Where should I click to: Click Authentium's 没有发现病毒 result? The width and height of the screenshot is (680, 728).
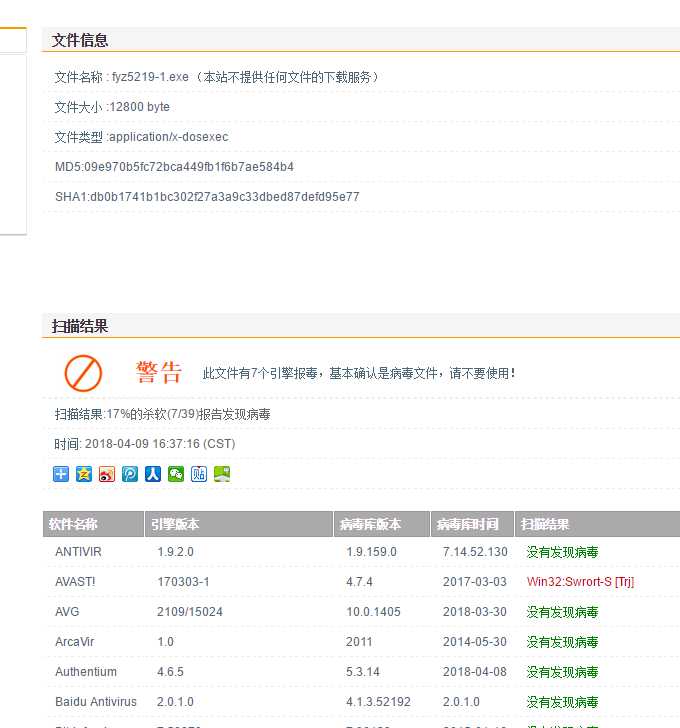pos(562,672)
